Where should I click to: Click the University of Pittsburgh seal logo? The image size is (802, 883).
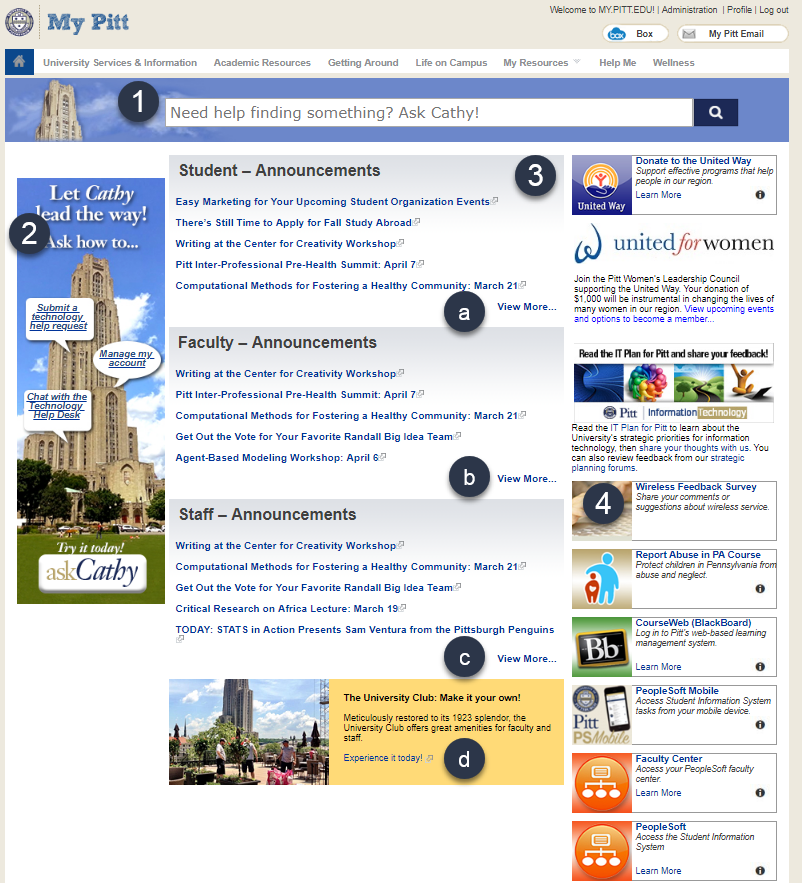click(19, 22)
